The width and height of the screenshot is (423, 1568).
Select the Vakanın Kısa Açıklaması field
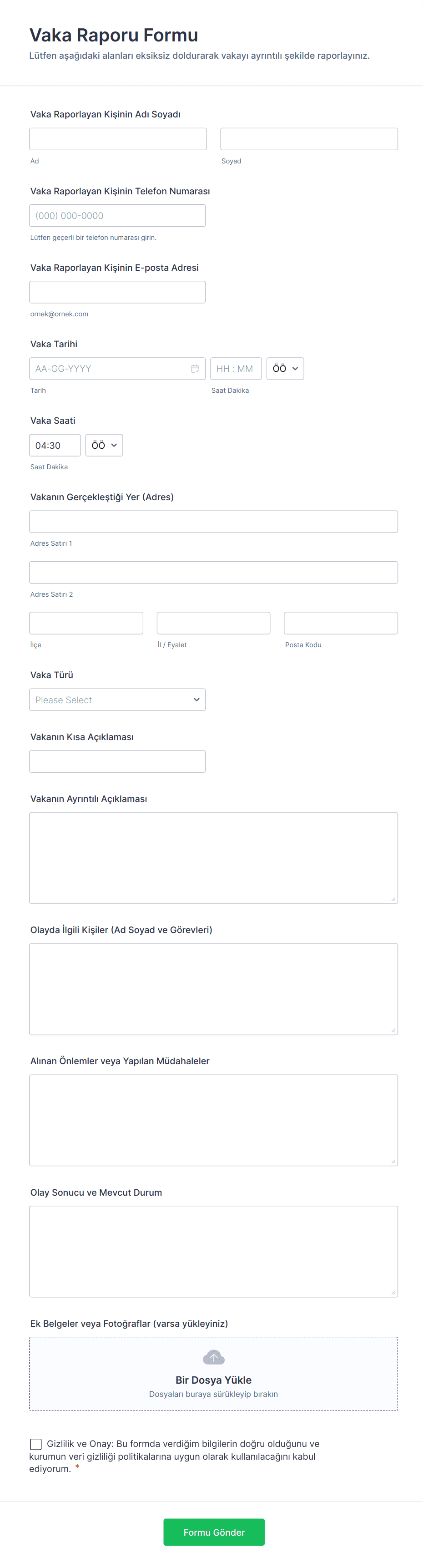(x=117, y=761)
